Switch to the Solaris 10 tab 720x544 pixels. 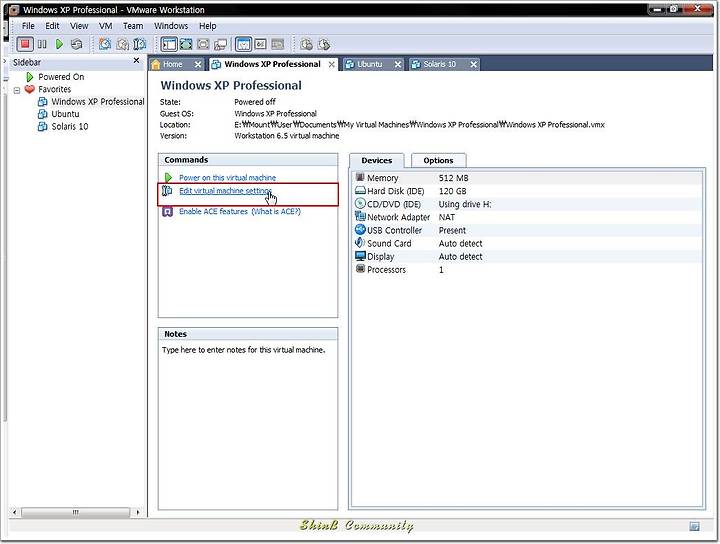(439, 64)
